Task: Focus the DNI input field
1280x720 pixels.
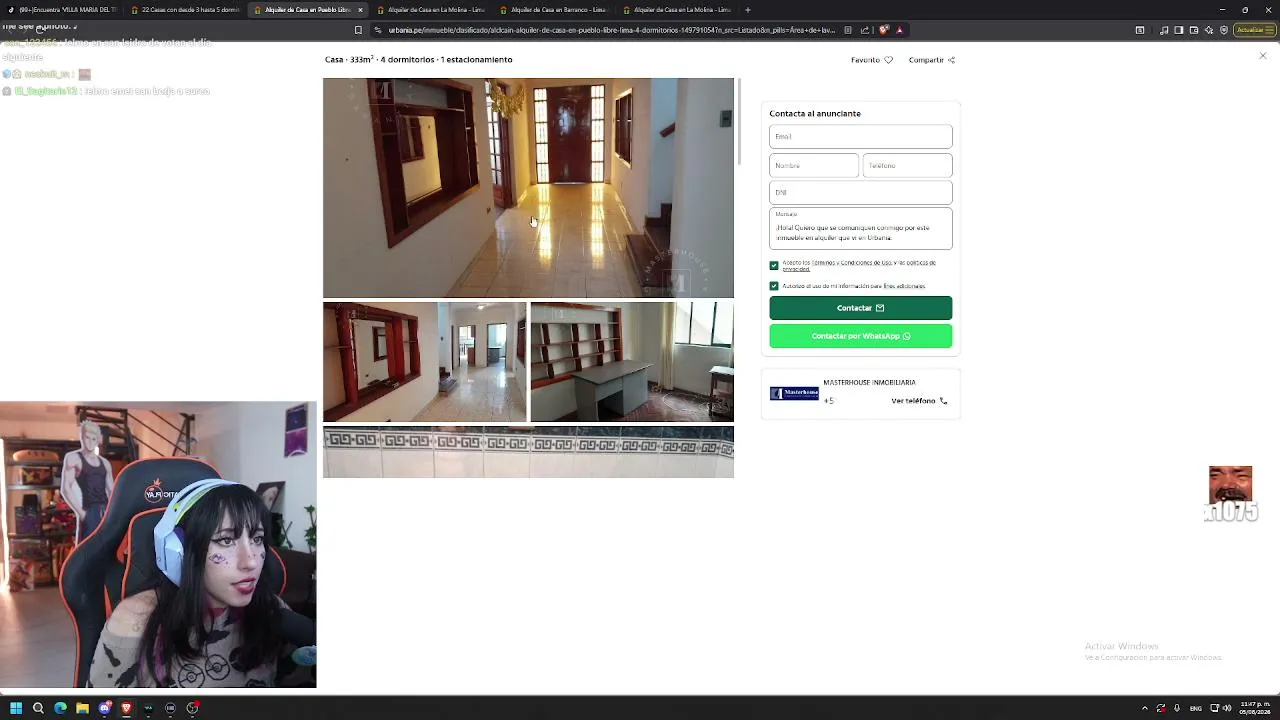Action: coord(860,192)
